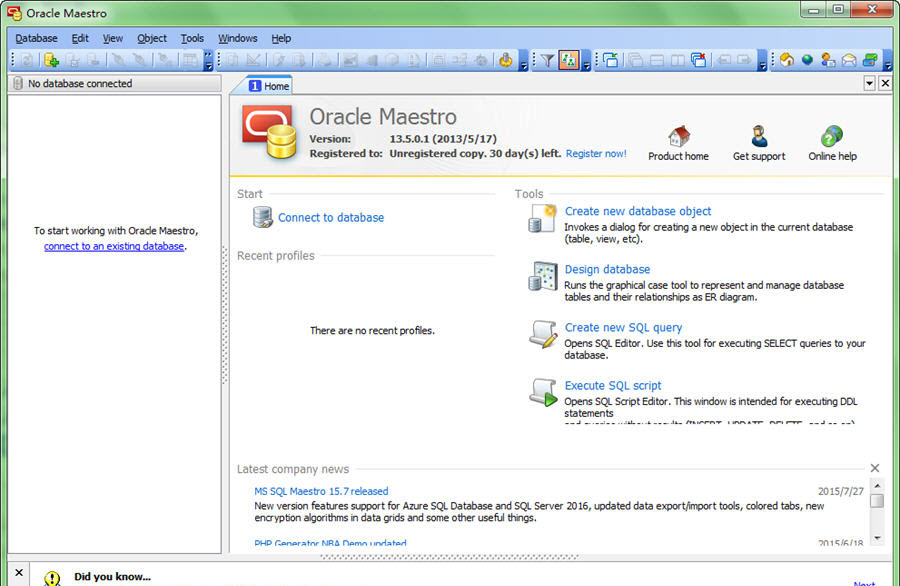Image resolution: width=900 pixels, height=586 pixels.
Task: Click the open envelope toolbar icon
Action: click(x=849, y=60)
